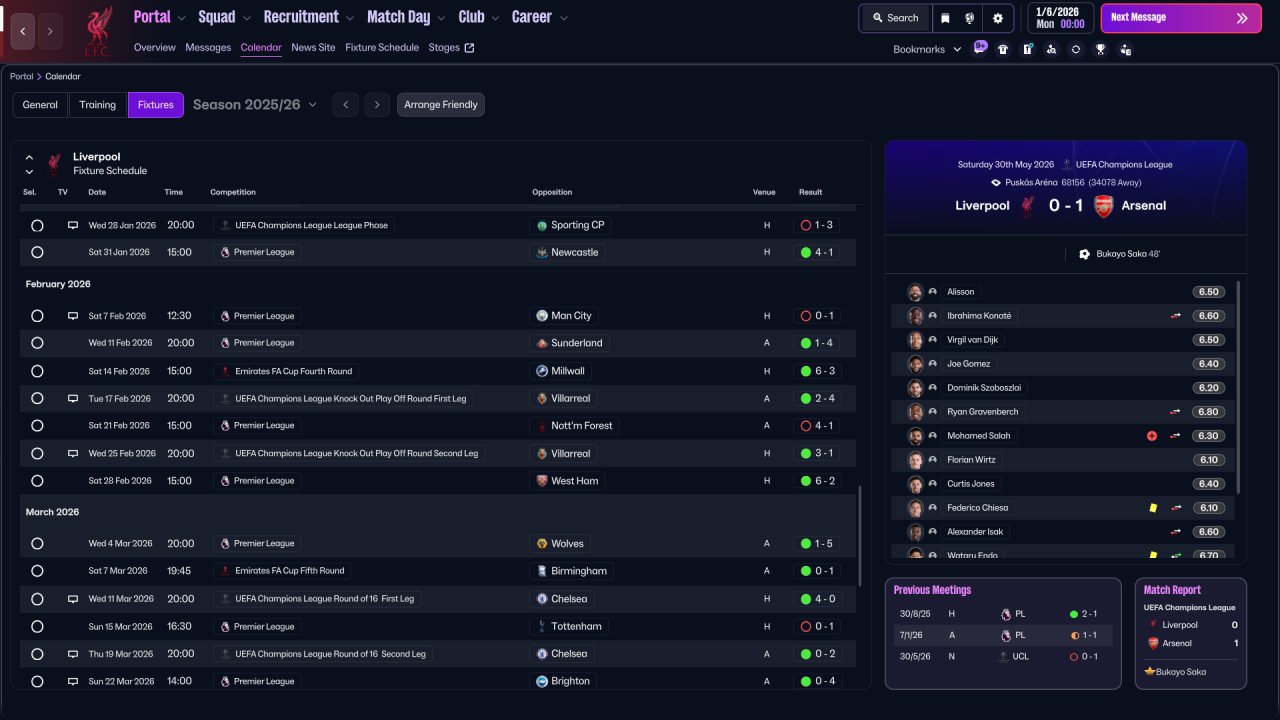Click the fixtures list scrollbar
1280x720 pixels.
(859, 536)
